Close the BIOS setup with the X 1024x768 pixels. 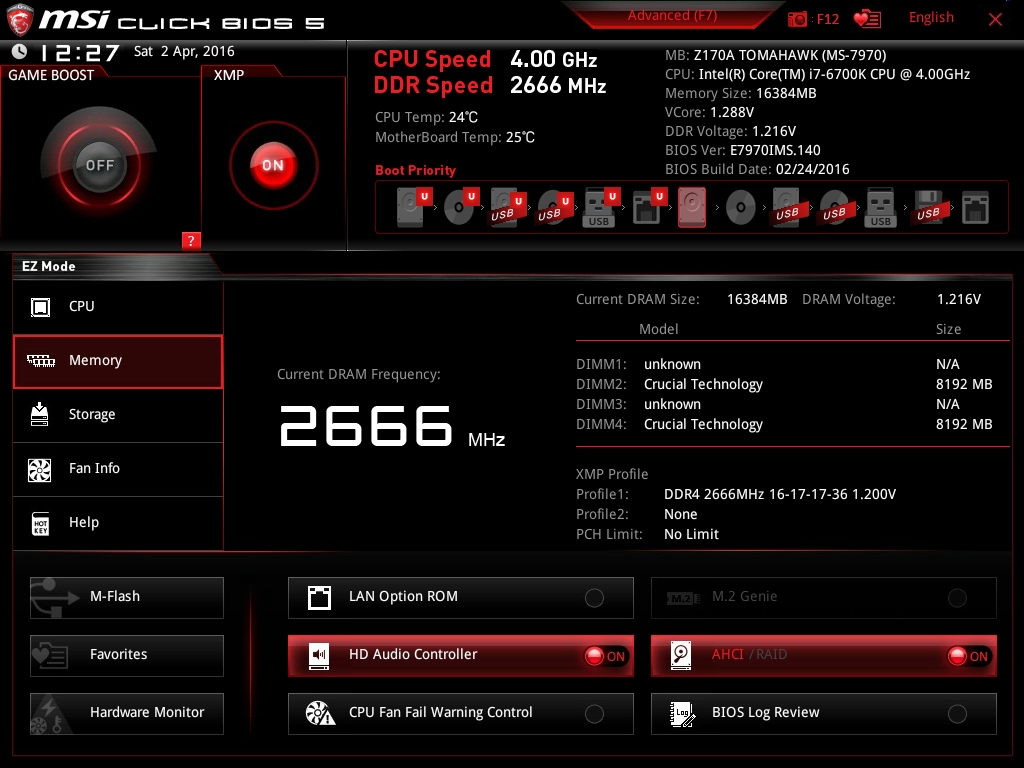995,20
